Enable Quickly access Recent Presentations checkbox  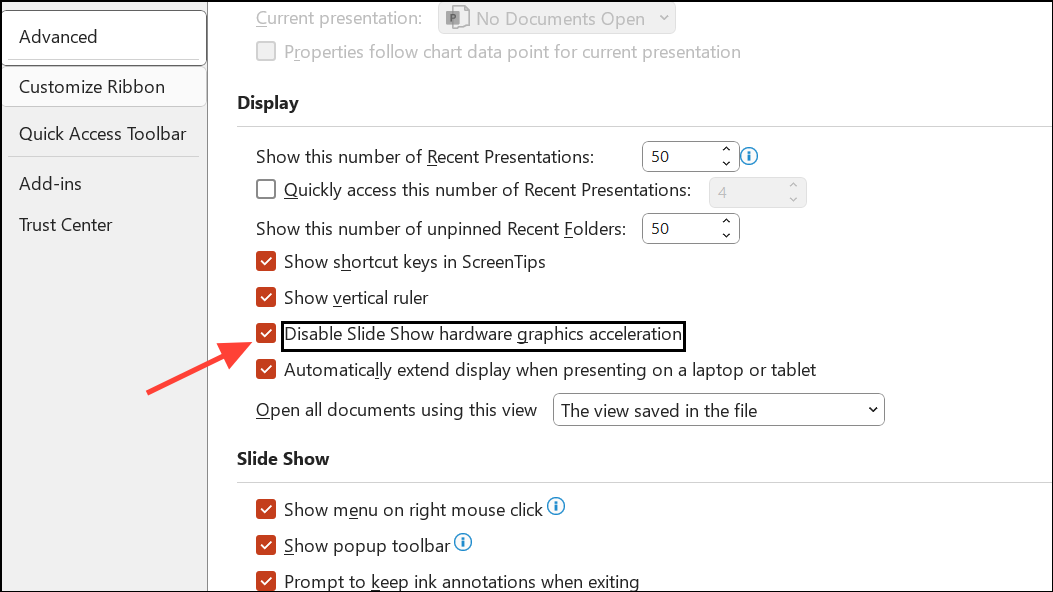point(266,190)
